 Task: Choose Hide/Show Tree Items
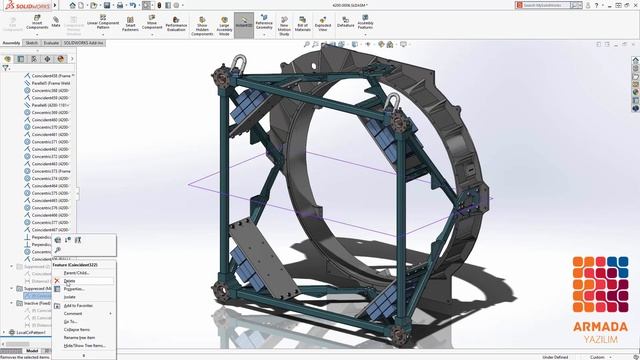coord(84,346)
